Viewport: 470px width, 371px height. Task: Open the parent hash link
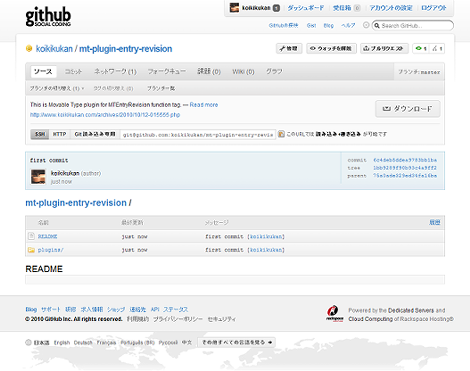[x=405, y=176]
